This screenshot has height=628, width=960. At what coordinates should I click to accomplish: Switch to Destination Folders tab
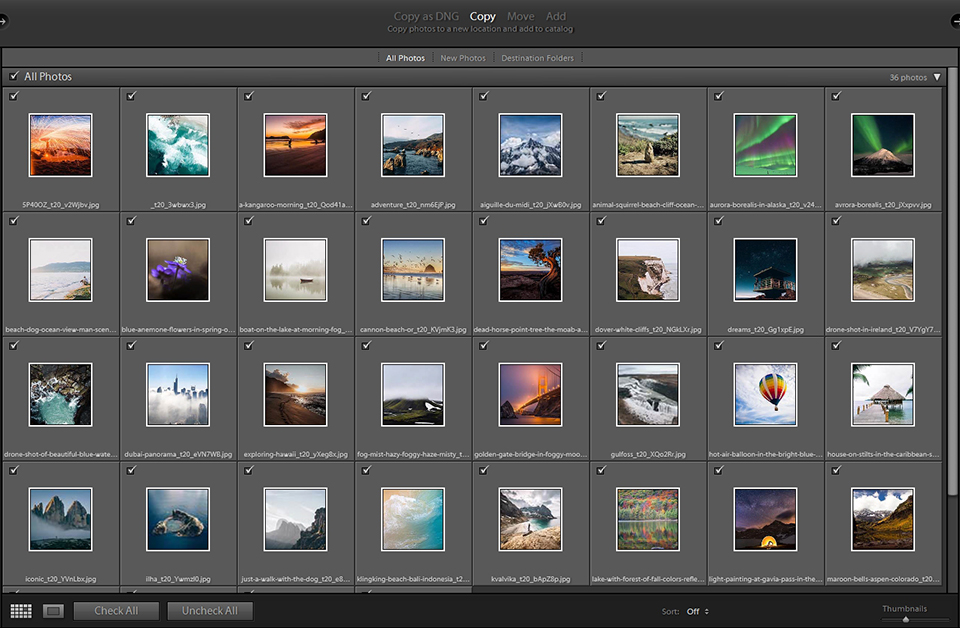coord(538,58)
